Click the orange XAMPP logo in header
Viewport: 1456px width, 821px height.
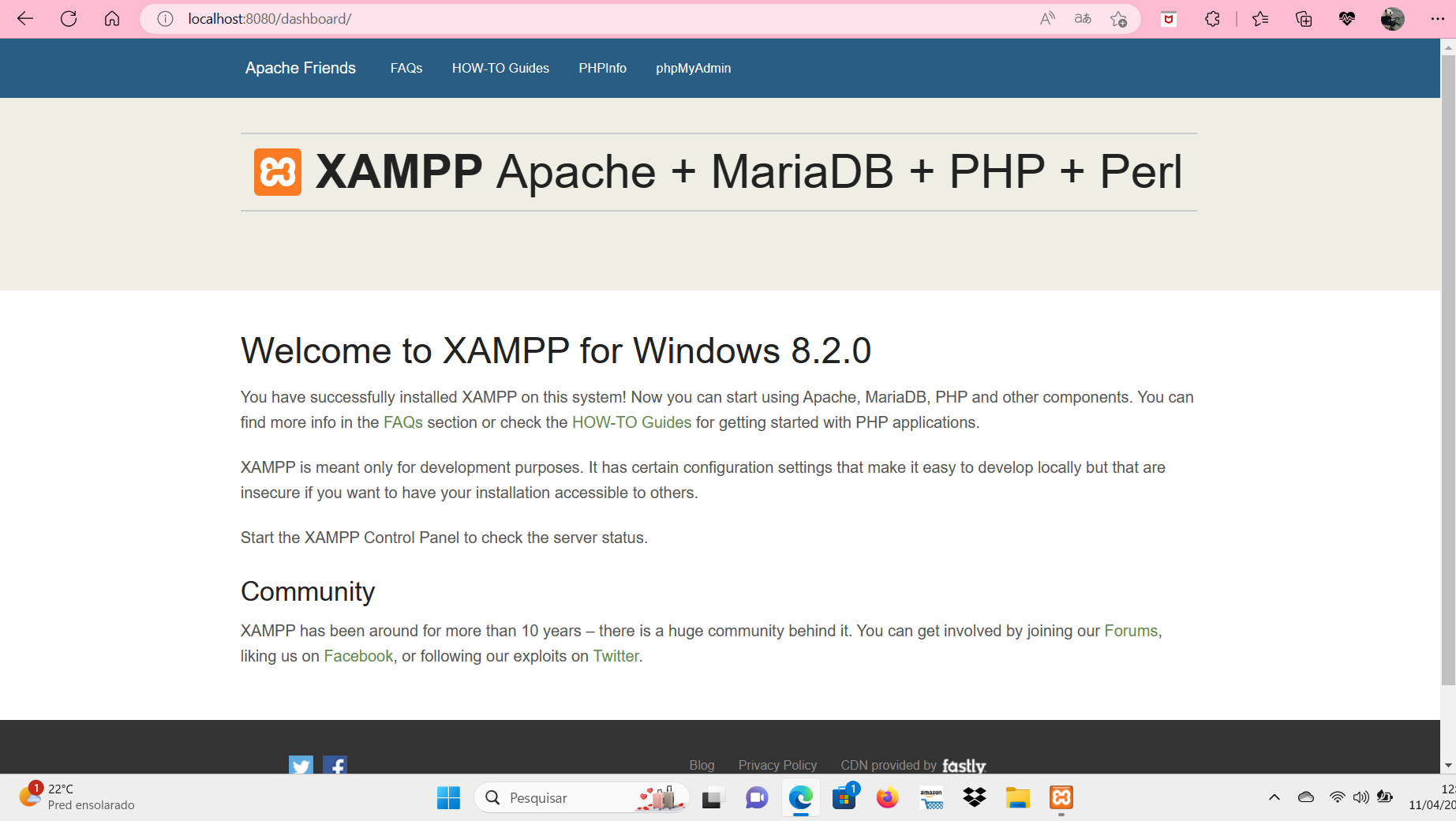(278, 172)
